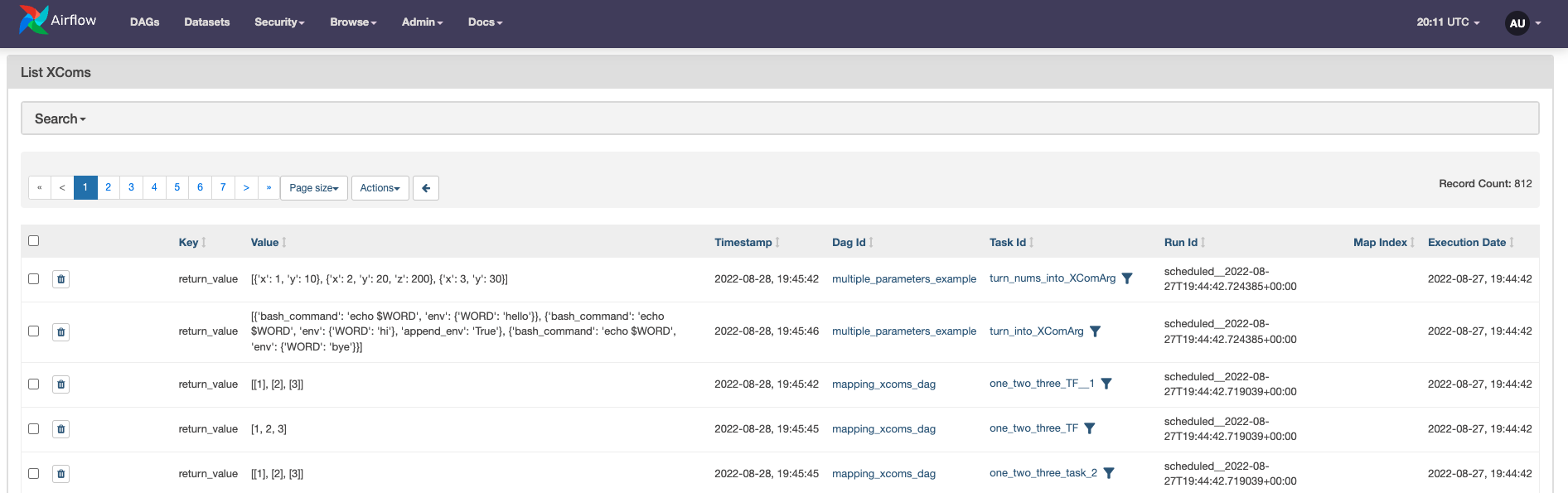Filter by turn_nums_into_XComArg task
The height and width of the screenshot is (493, 1568).
[1127, 278]
